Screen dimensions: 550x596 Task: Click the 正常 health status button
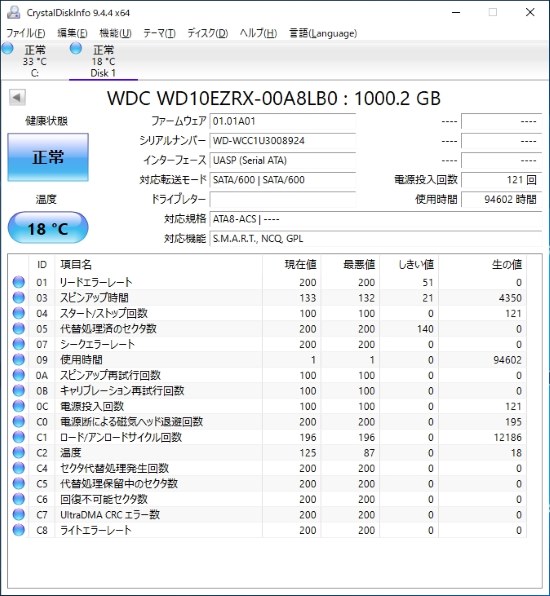pos(48,157)
